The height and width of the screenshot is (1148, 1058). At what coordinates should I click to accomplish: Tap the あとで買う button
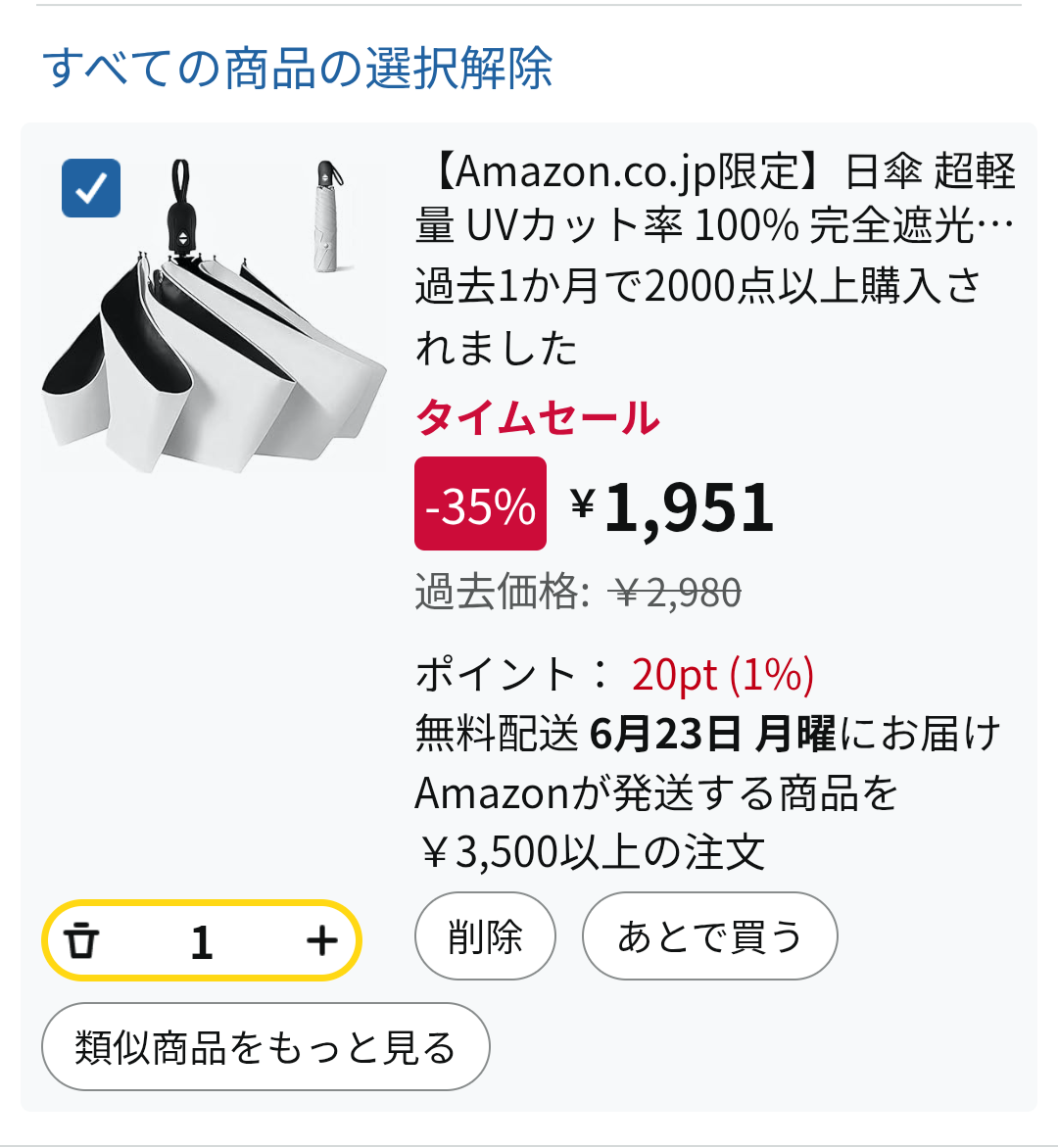pyautogui.click(x=709, y=936)
